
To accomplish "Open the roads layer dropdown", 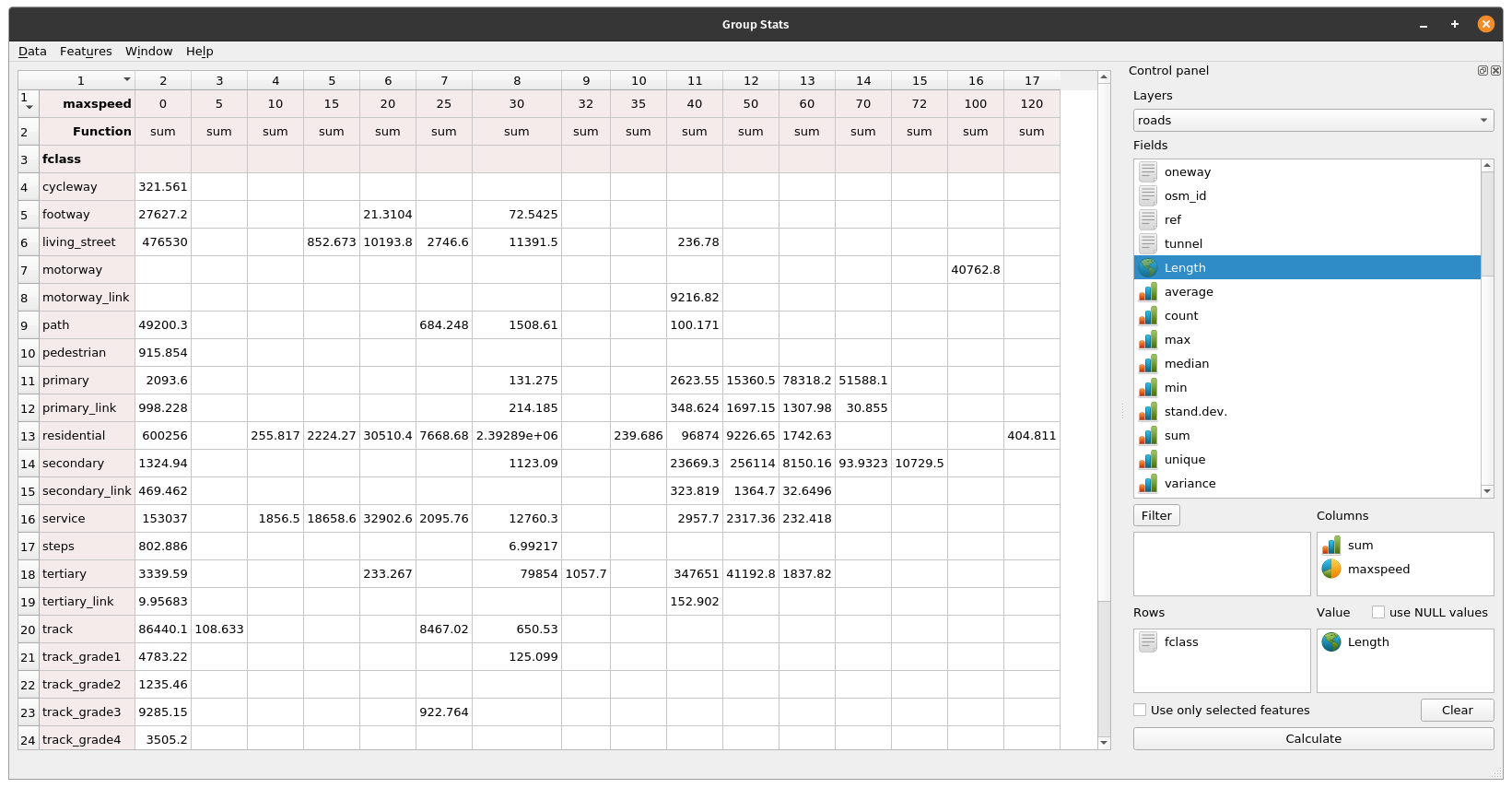I will [x=1313, y=120].
